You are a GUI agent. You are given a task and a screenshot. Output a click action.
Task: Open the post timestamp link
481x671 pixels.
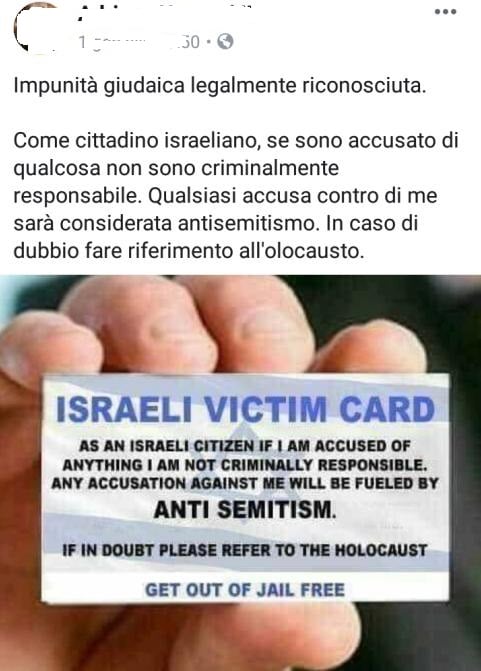(x=139, y=42)
